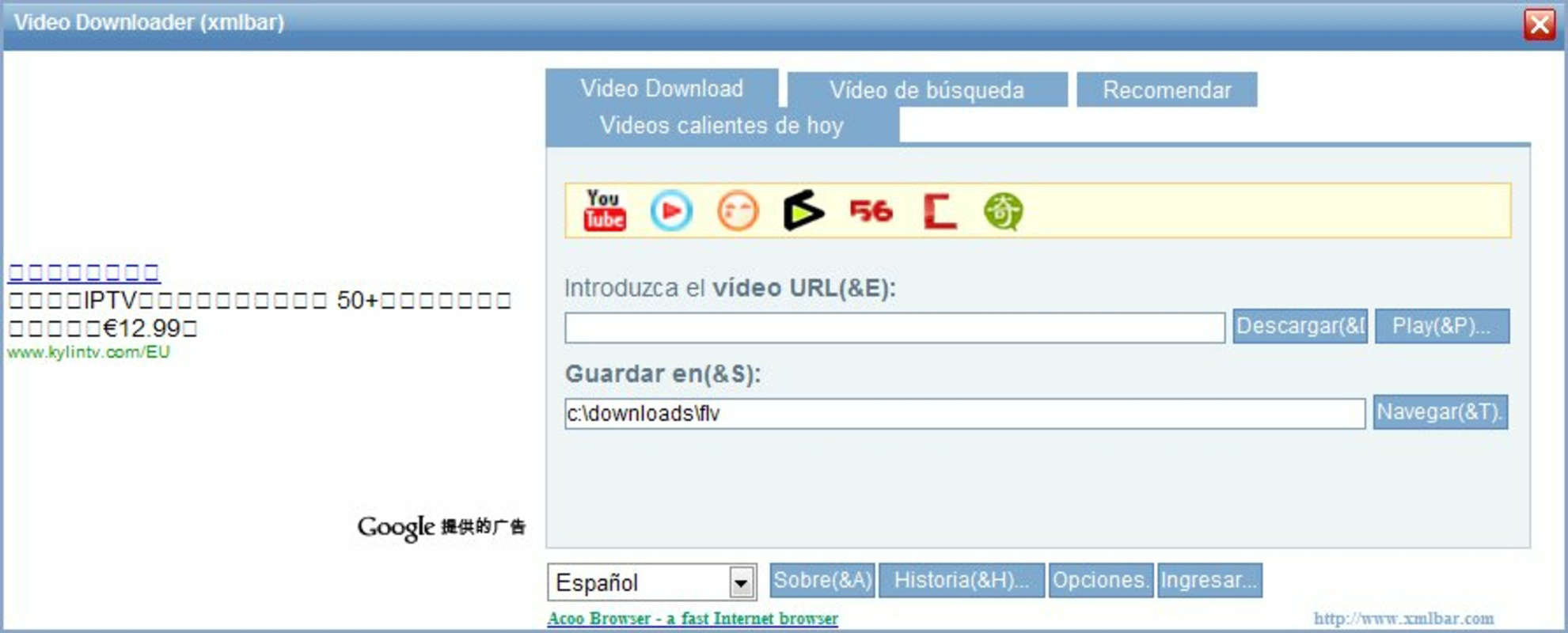Open the Acoo Browser link

coord(693,619)
